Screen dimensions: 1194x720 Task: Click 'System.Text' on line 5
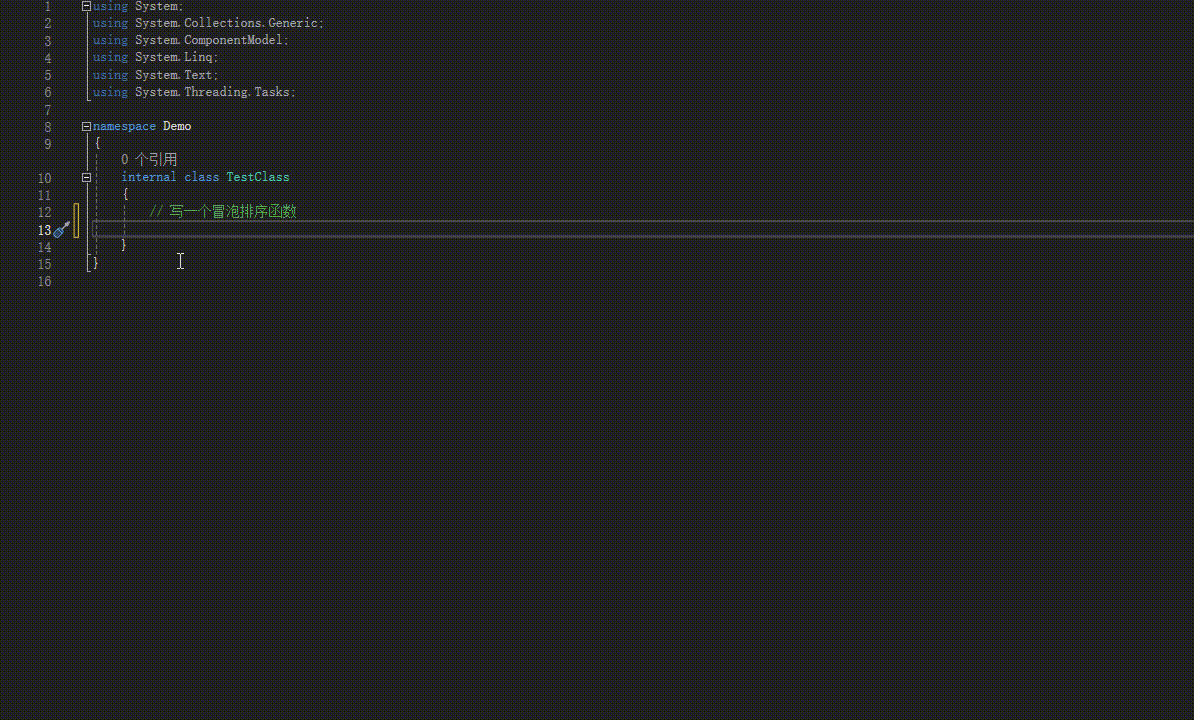[174, 75]
